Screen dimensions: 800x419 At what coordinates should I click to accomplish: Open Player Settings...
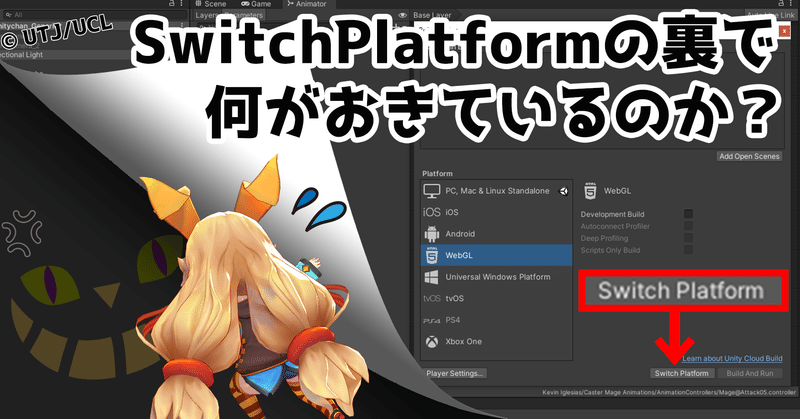(455, 373)
